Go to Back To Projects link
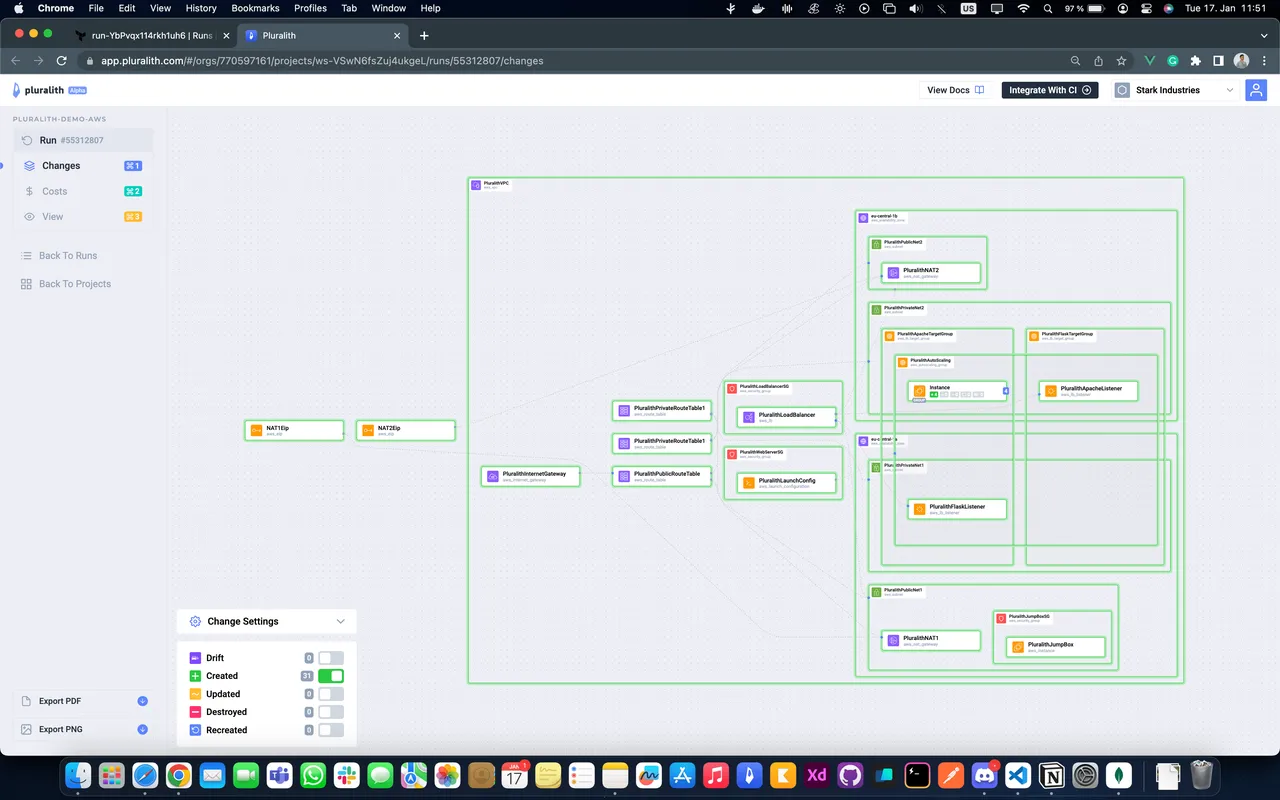The height and width of the screenshot is (800, 1280). coord(75,284)
